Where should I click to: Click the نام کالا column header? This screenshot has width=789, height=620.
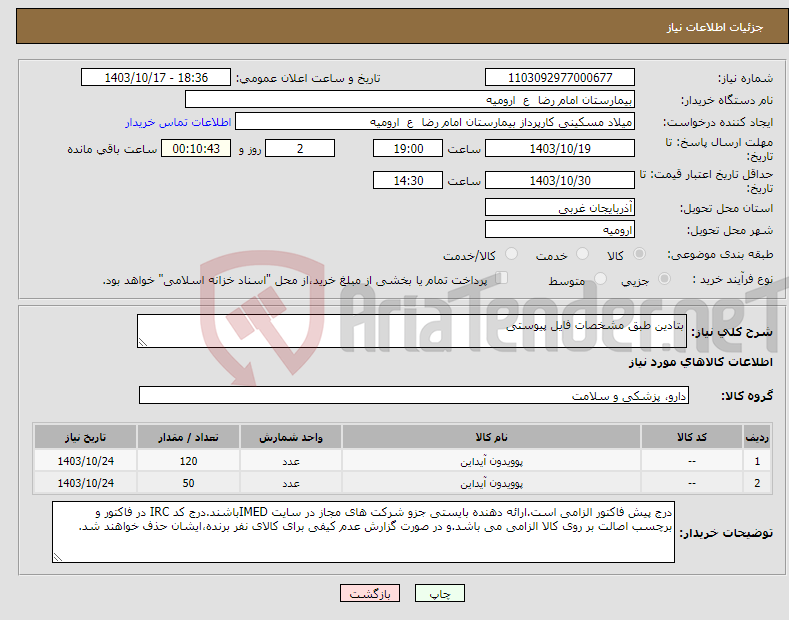[x=491, y=437]
